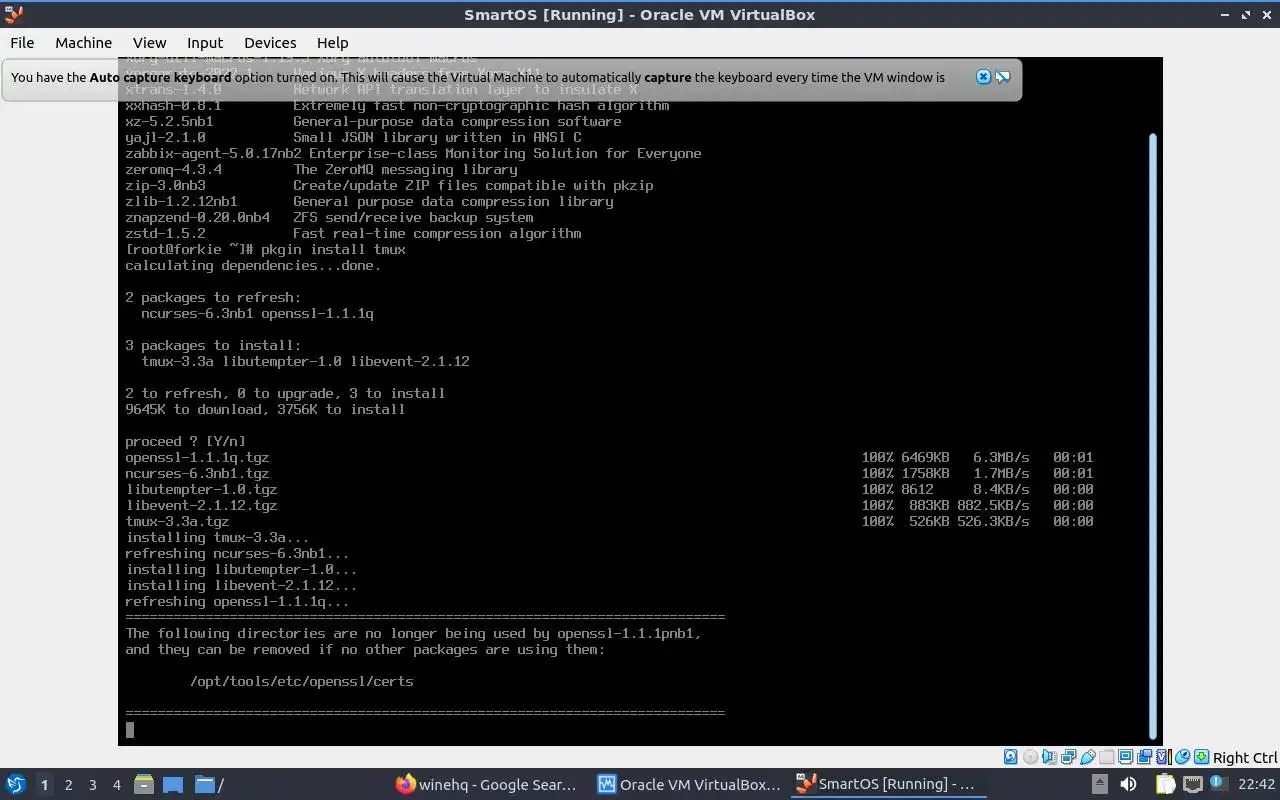Click the removable media eject tray icon
The height and width of the screenshot is (800, 1280).
pyautogui.click(x=1100, y=784)
